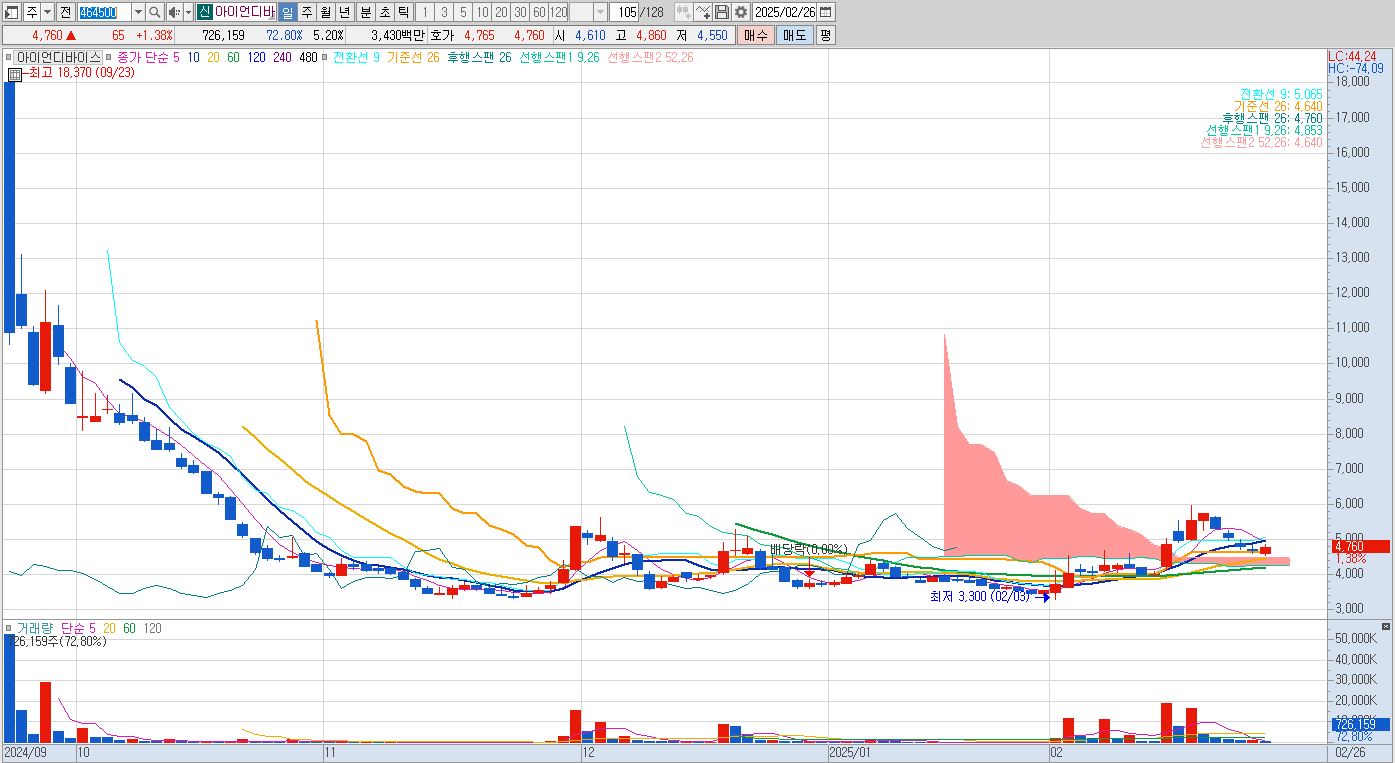
Task: Edit the candle count field showing 105
Action: click(624, 12)
